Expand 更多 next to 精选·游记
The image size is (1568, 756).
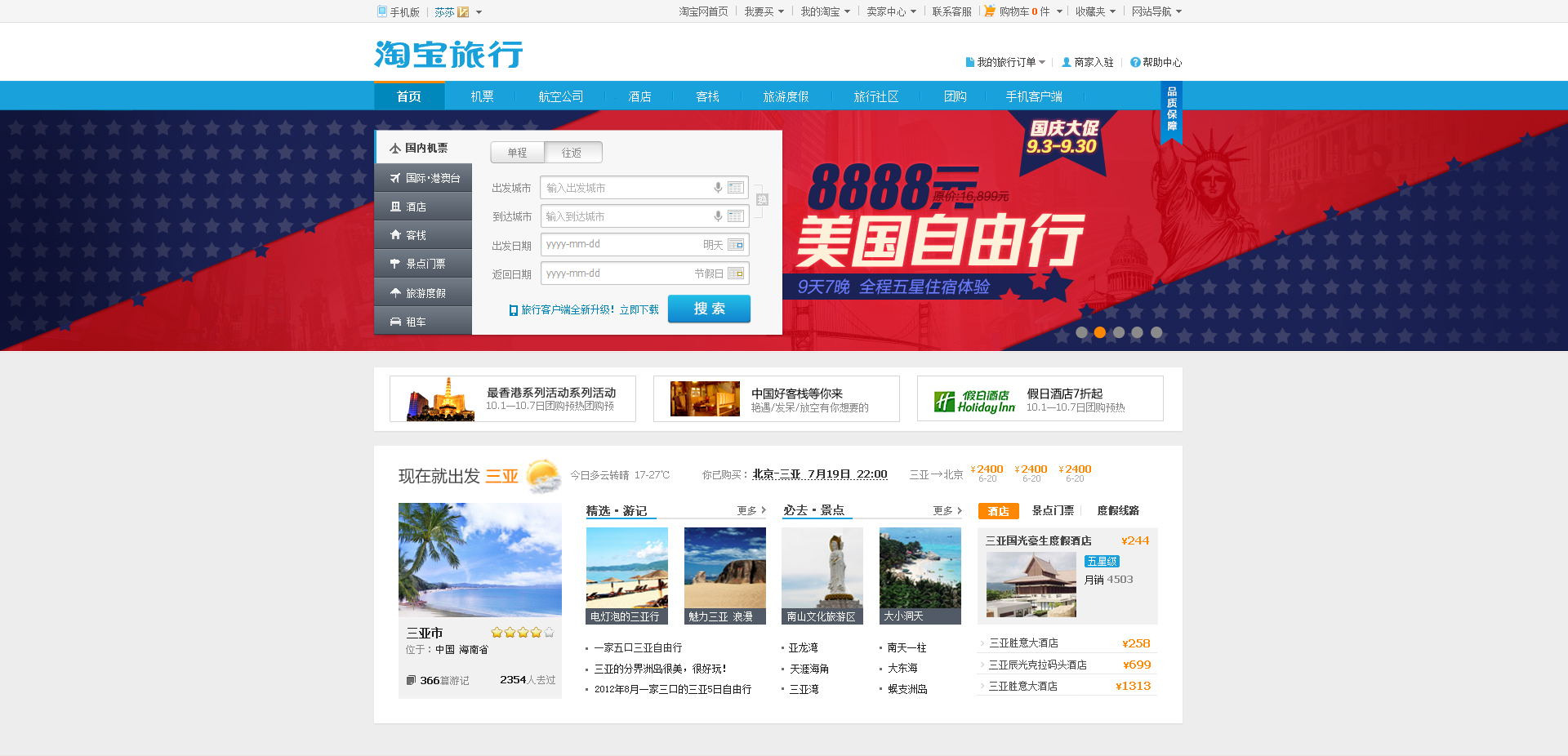click(x=751, y=510)
